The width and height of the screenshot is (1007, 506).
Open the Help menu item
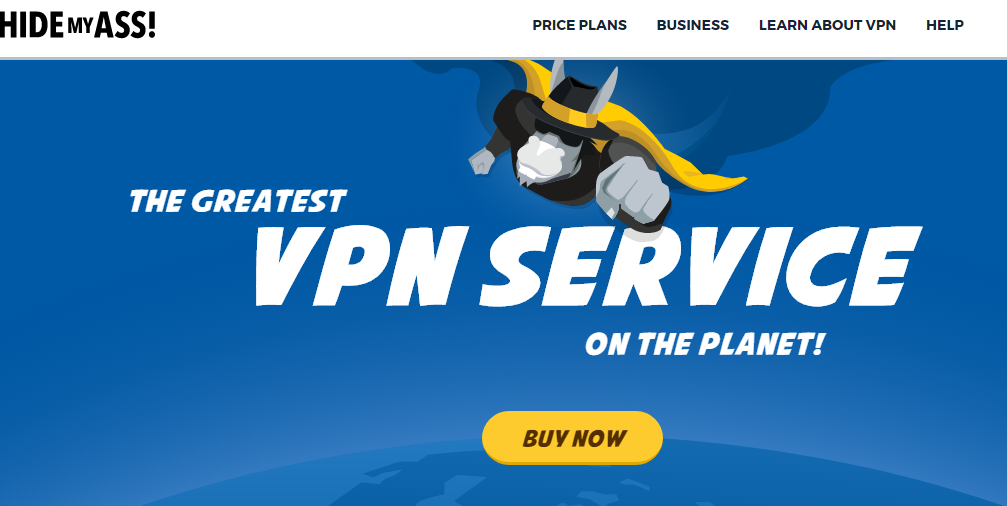click(x=945, y=25)
